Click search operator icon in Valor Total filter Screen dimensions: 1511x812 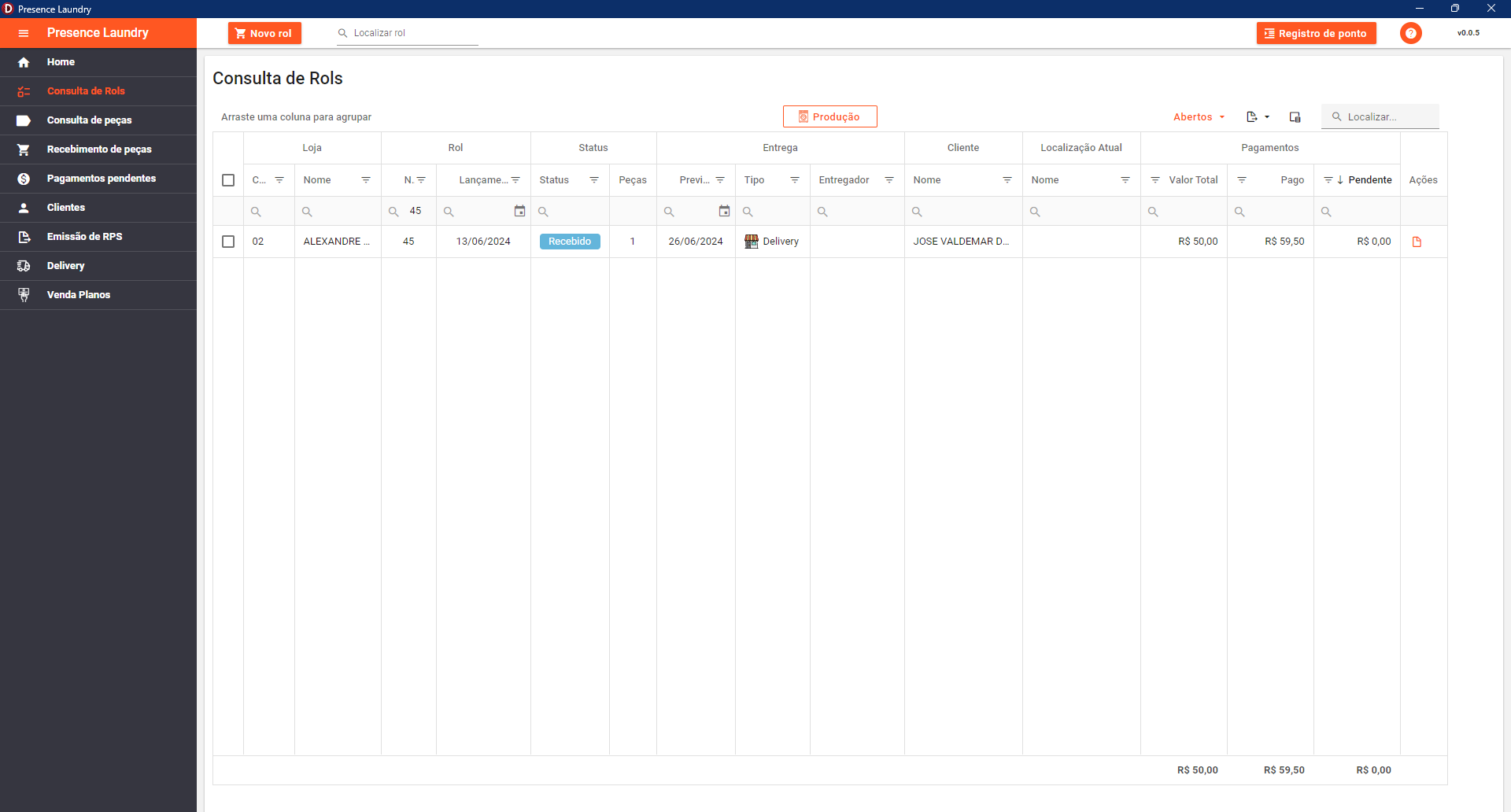[x=1153, y=212]
